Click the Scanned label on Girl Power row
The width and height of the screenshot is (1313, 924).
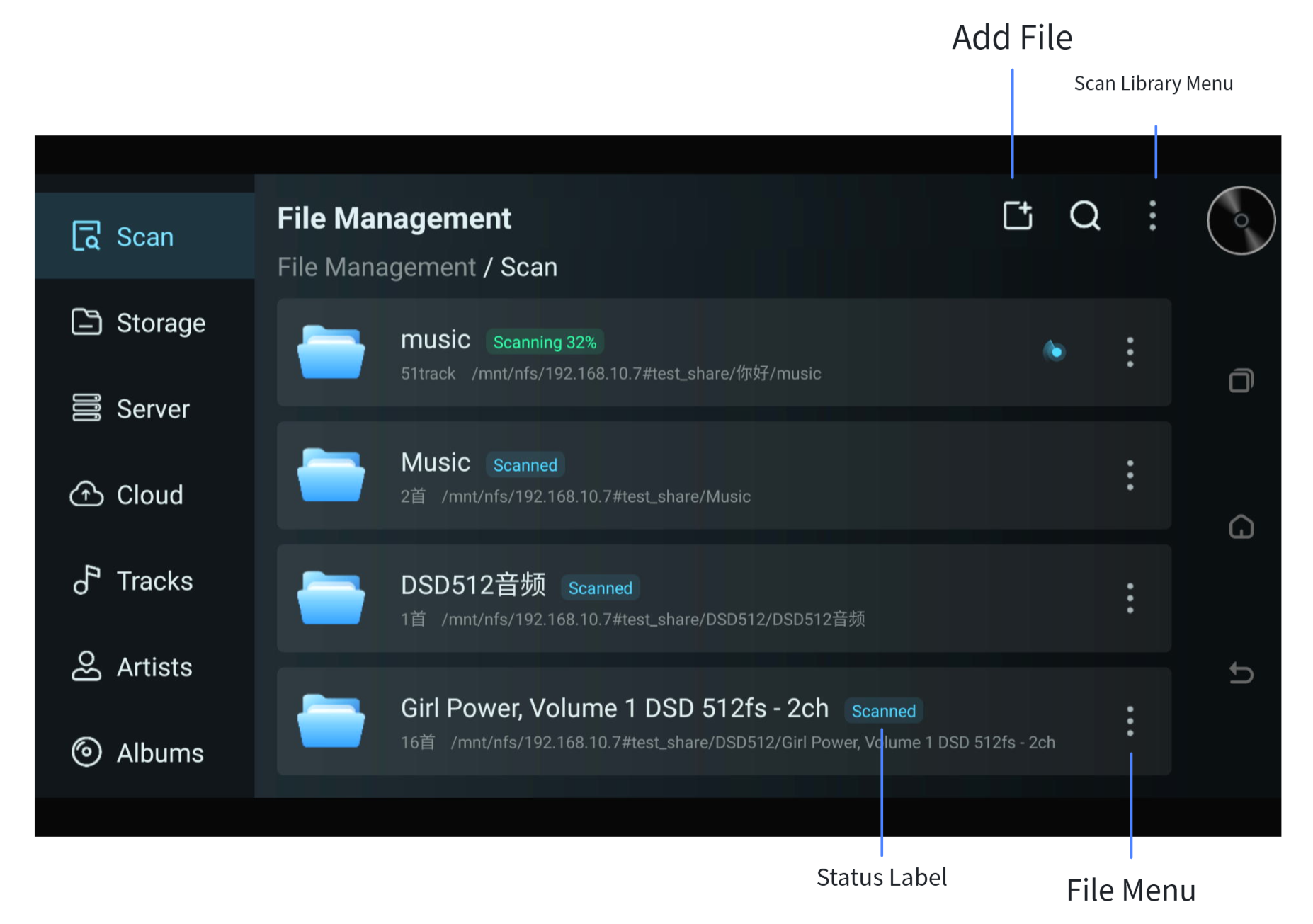(x=884, y=711)
